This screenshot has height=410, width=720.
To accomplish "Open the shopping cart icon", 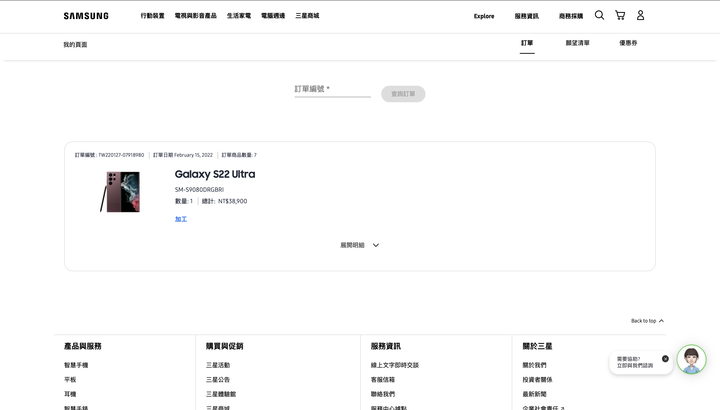I will (x=620, y=15).
